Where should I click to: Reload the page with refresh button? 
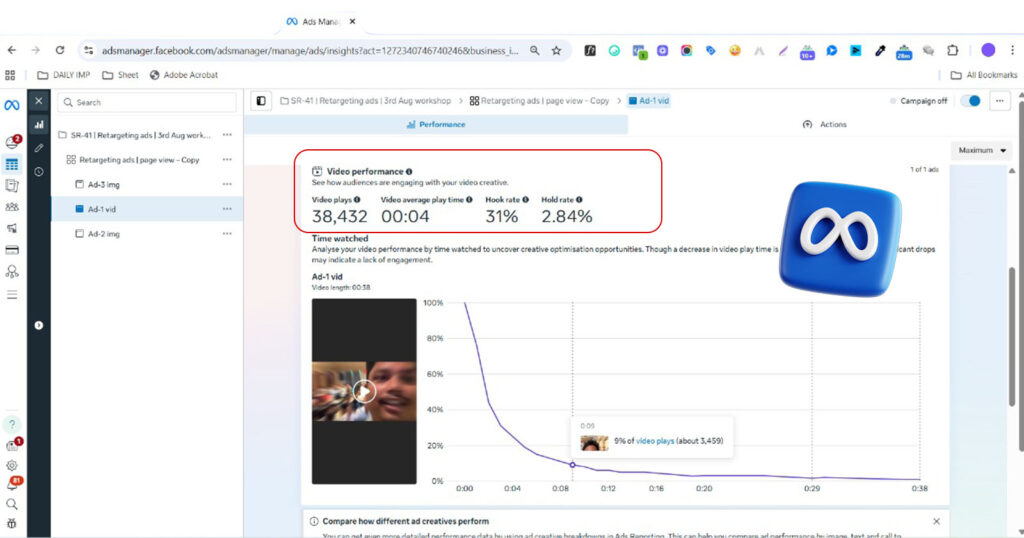click(x=59, y=50)
